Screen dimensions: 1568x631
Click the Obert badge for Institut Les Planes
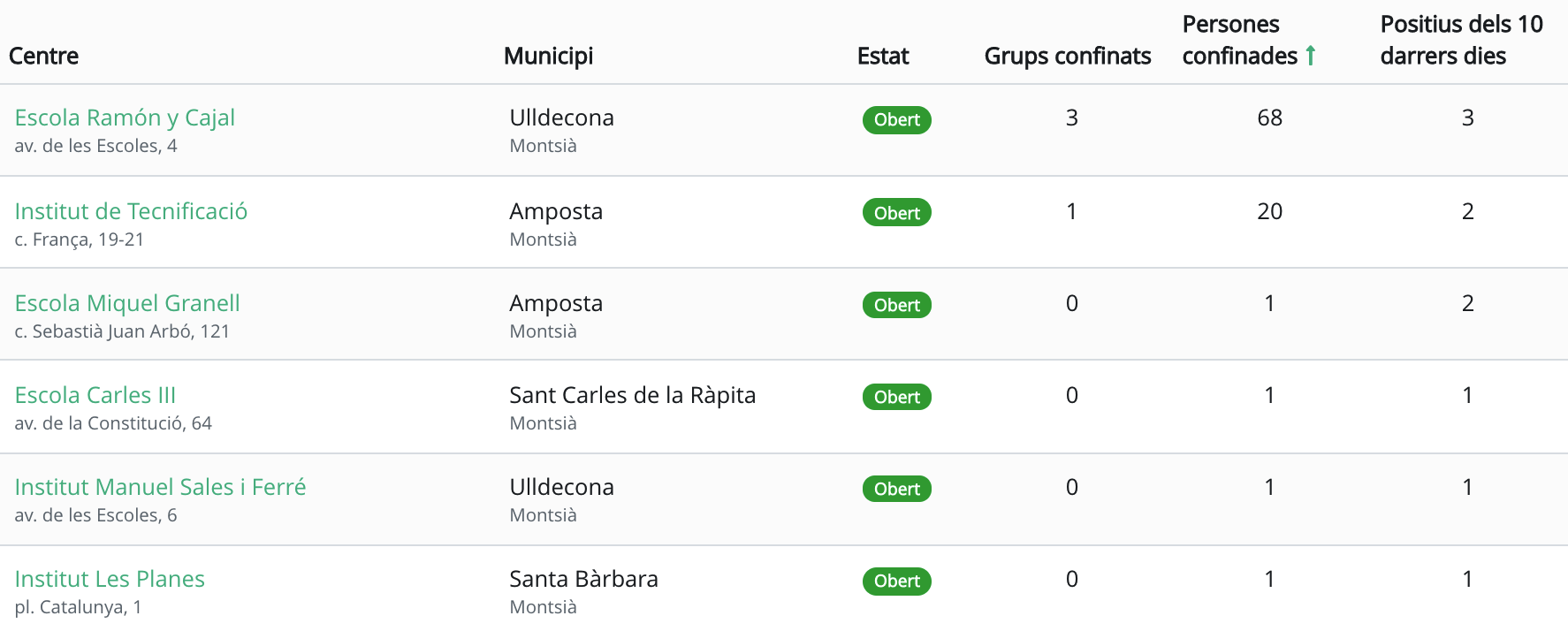[x=896, y=581]
